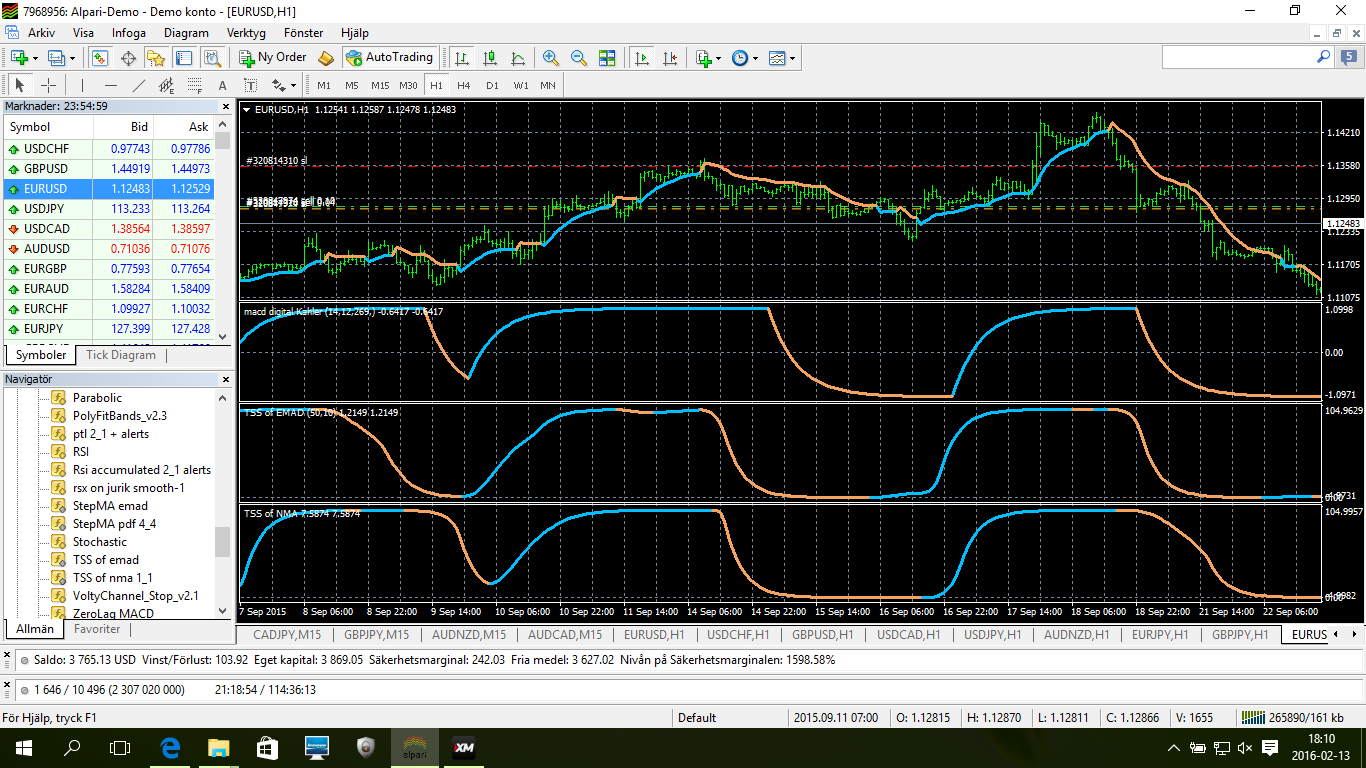Open the chart Profiles icon
1366x768 pixels.
tap(56, 58)
